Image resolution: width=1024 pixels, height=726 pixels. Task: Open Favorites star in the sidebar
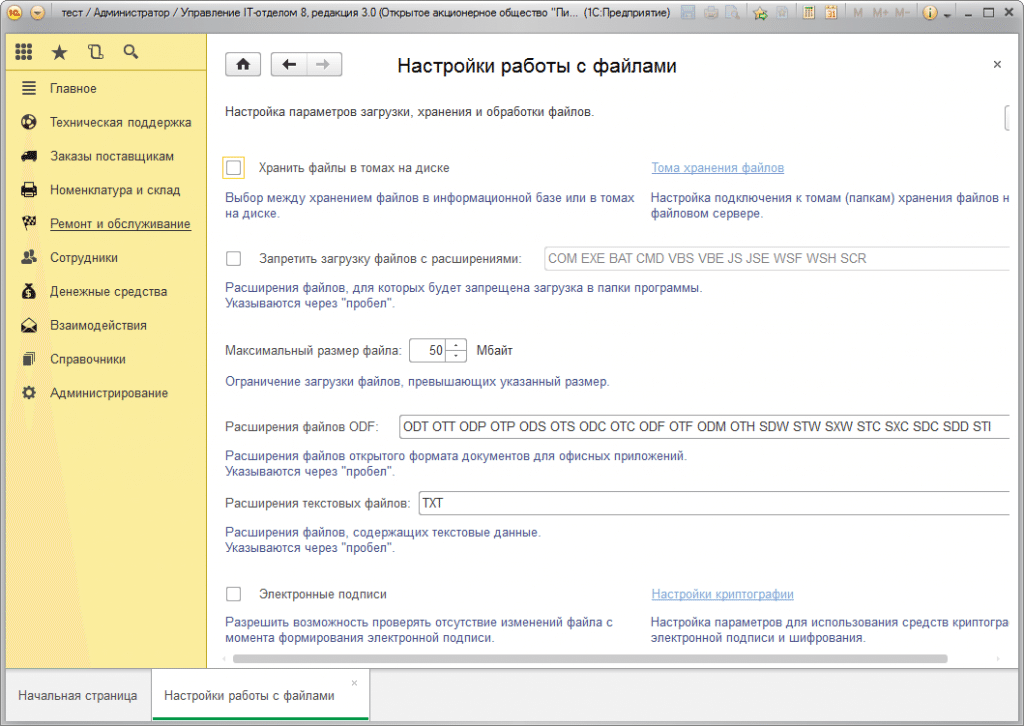point(59,52)
